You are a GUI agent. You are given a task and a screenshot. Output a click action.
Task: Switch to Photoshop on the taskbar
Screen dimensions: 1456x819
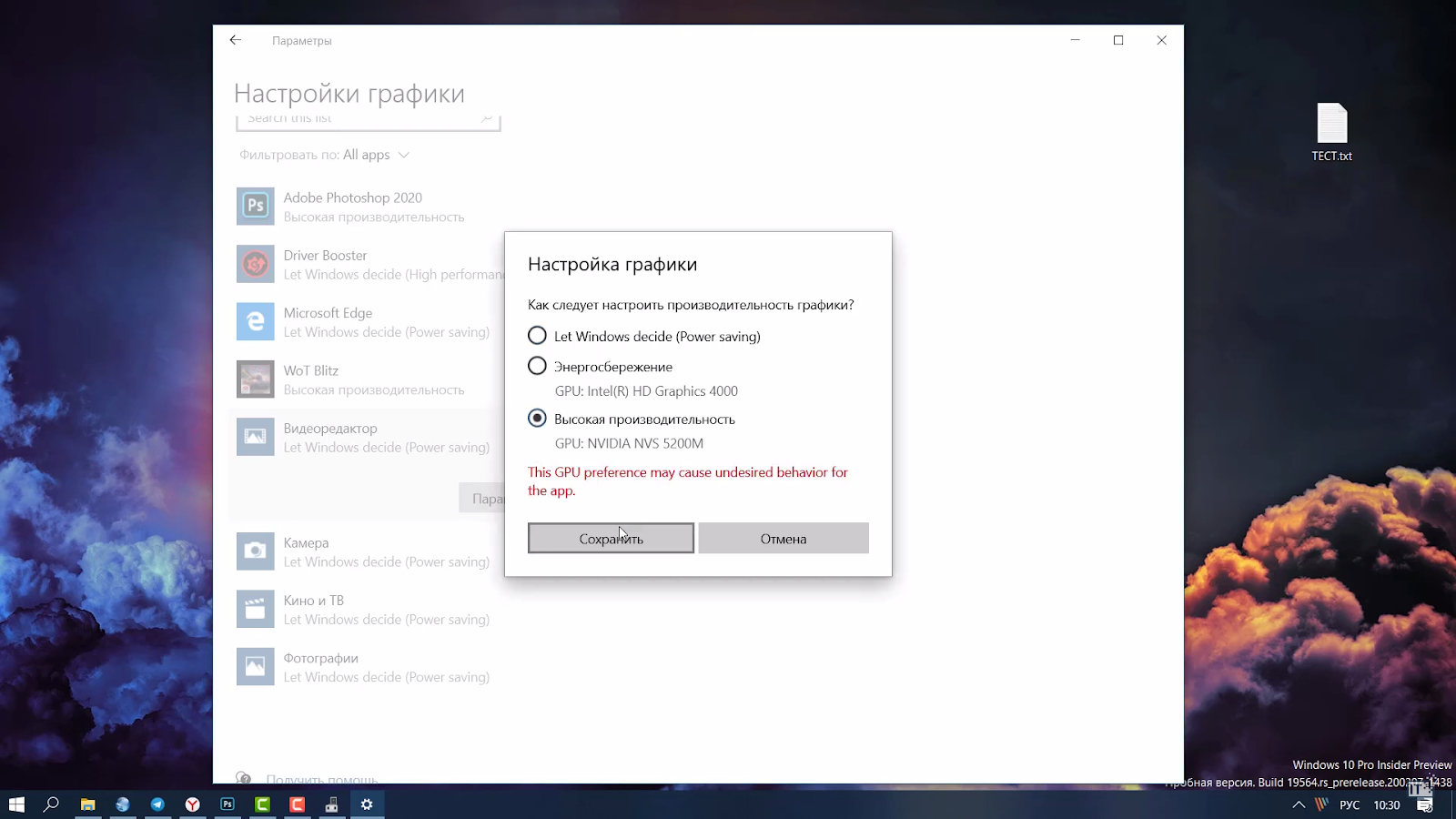coord(227,804)
